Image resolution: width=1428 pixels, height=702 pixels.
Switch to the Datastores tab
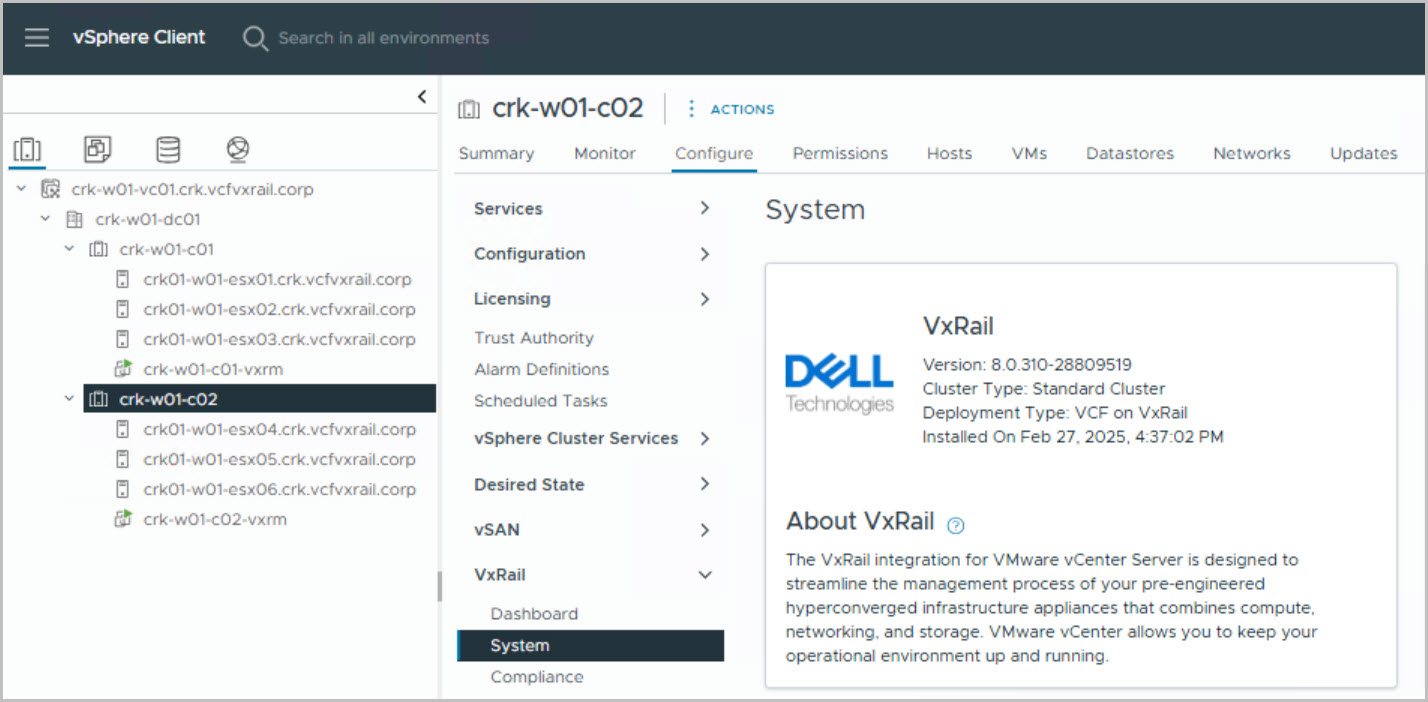tap(1129, 153)
